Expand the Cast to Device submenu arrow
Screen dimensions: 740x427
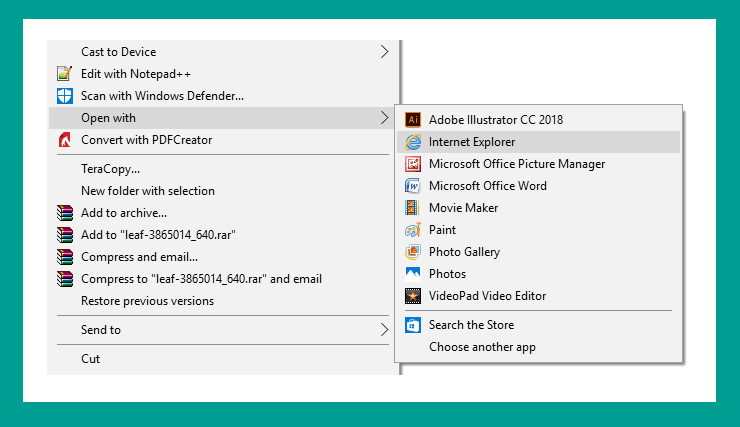click(385, 51)
